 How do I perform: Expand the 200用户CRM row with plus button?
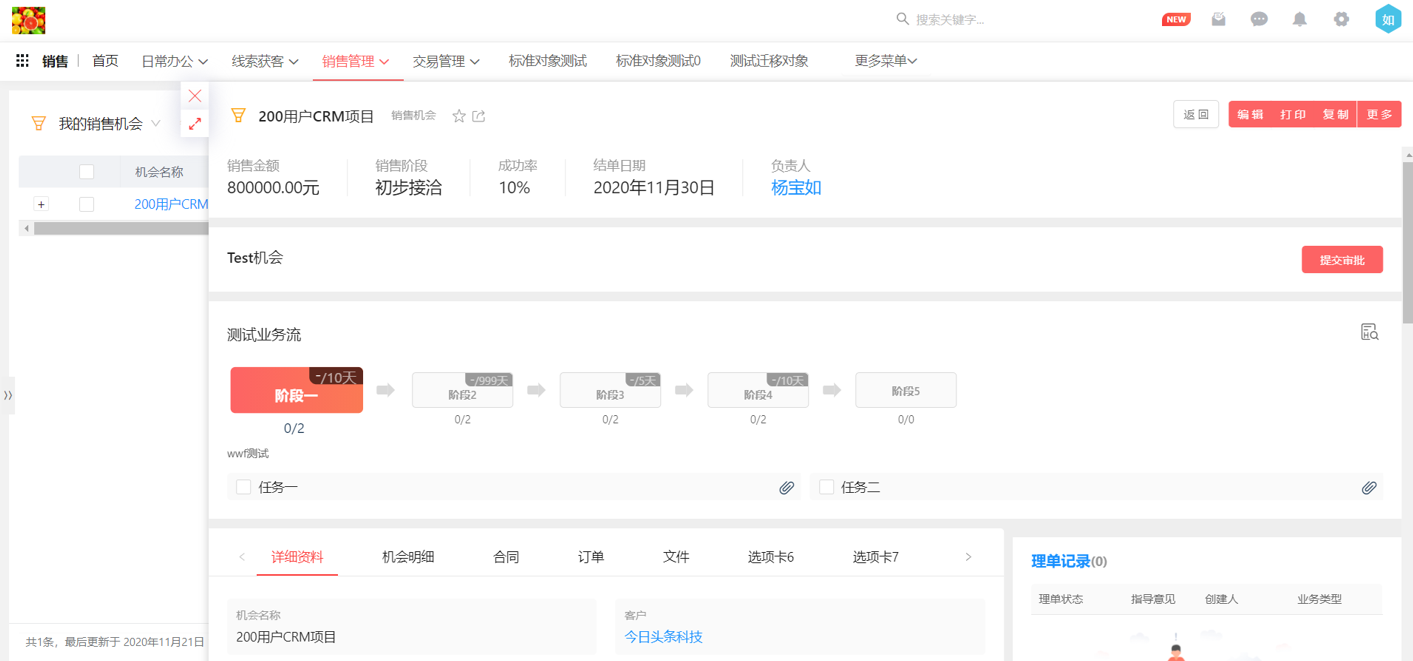41,204
